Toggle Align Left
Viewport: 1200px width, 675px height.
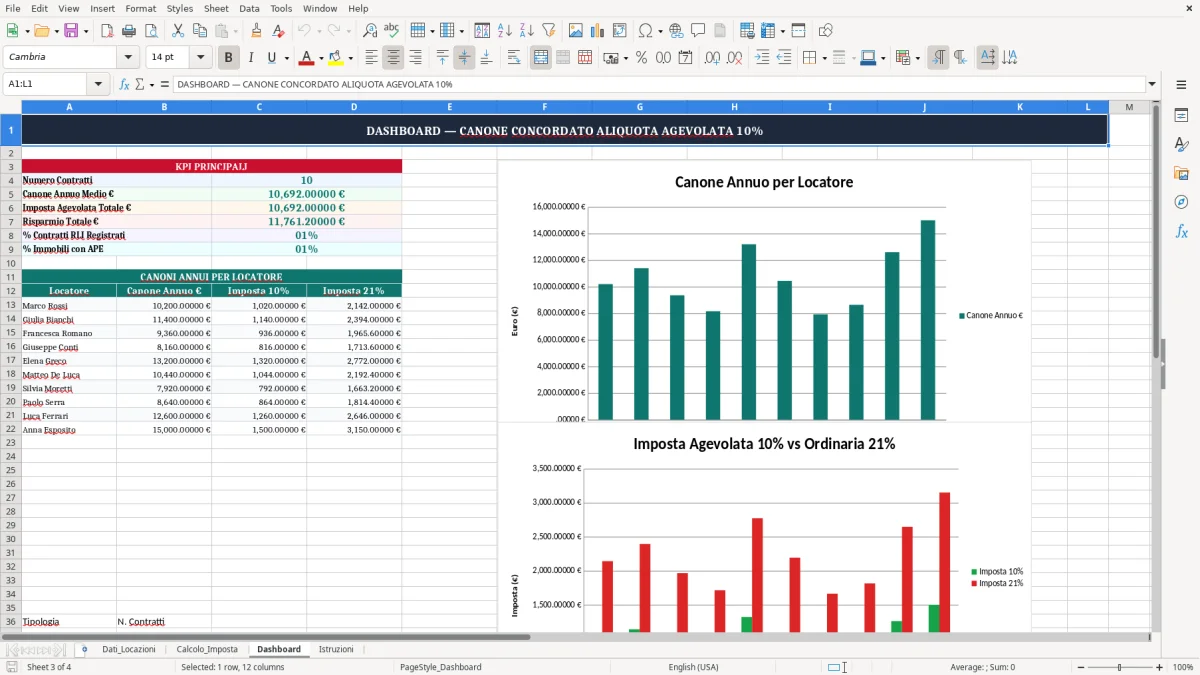[x=371, y=58]
